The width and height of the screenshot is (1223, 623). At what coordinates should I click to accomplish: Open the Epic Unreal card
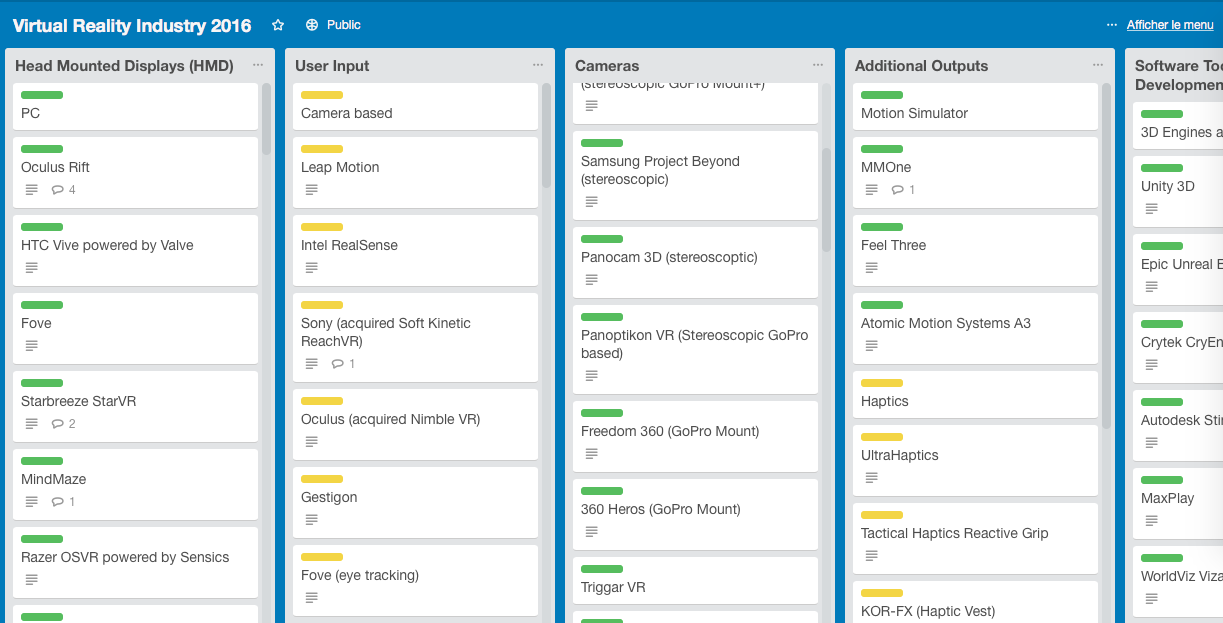1178,268
